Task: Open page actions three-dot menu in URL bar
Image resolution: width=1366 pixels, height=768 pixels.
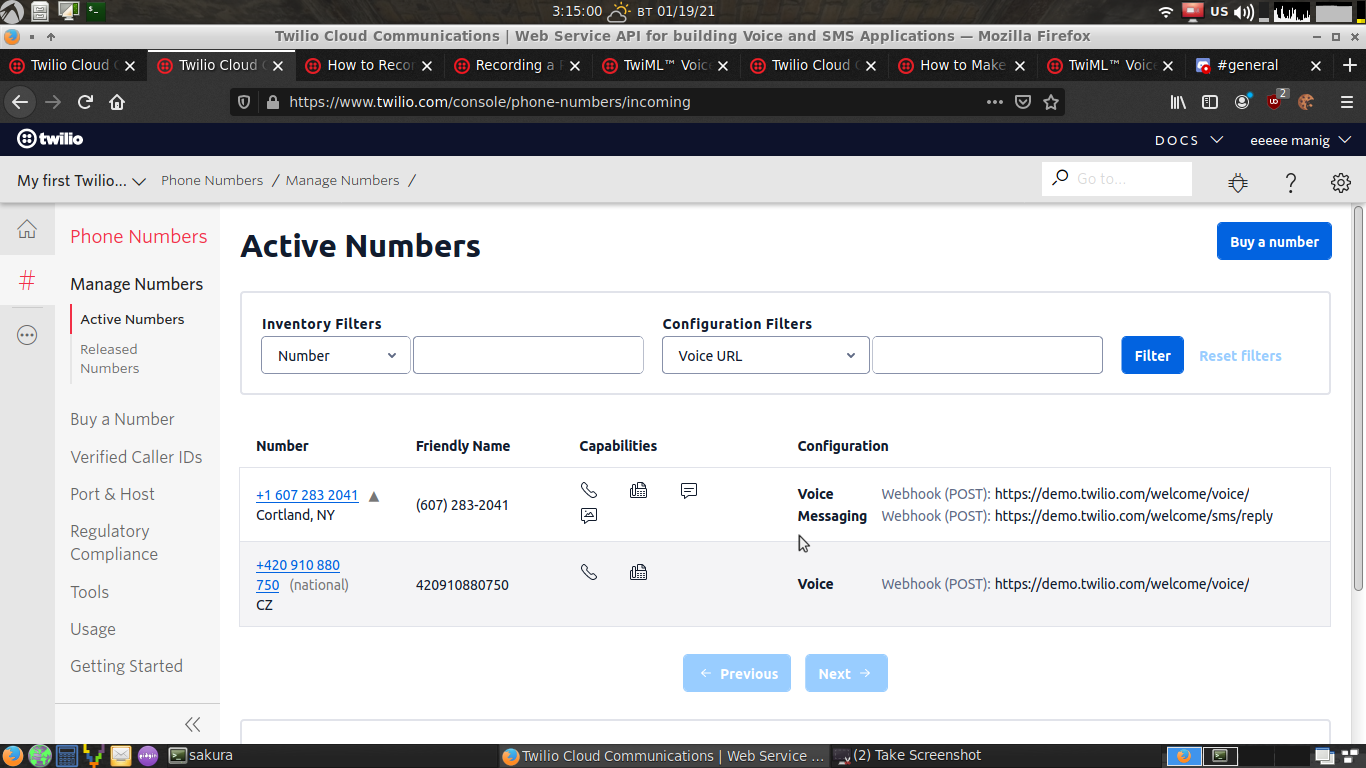Action: (994, 102)
